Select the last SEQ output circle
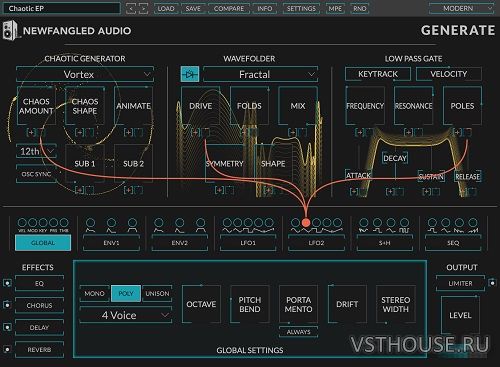This screenshot has width=500, height=367. tap(473, 222)
